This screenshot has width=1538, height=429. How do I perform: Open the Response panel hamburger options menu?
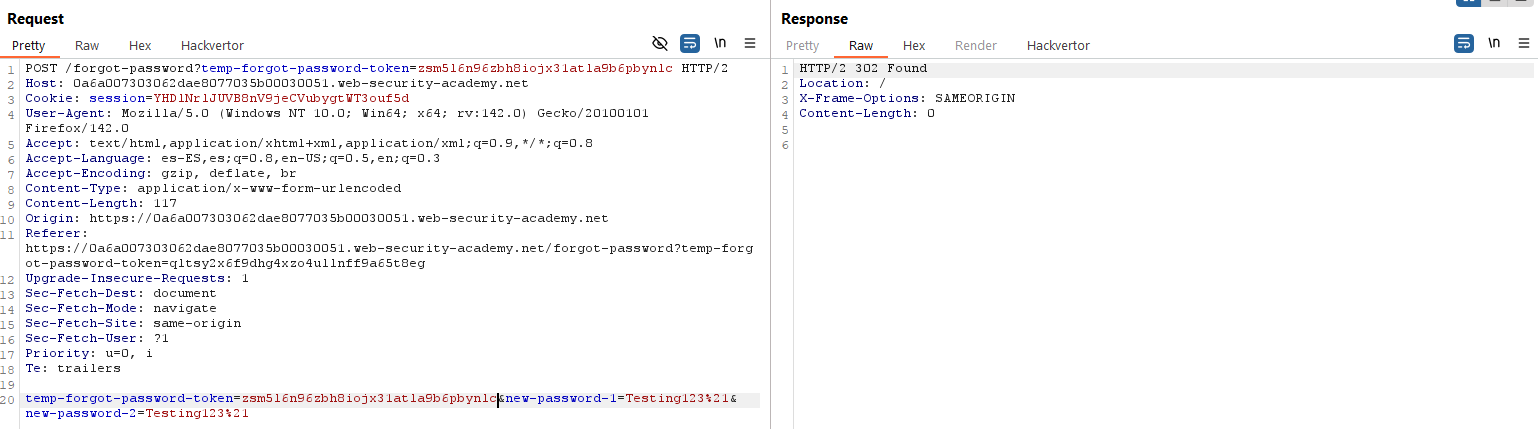tap(1523, 43)
